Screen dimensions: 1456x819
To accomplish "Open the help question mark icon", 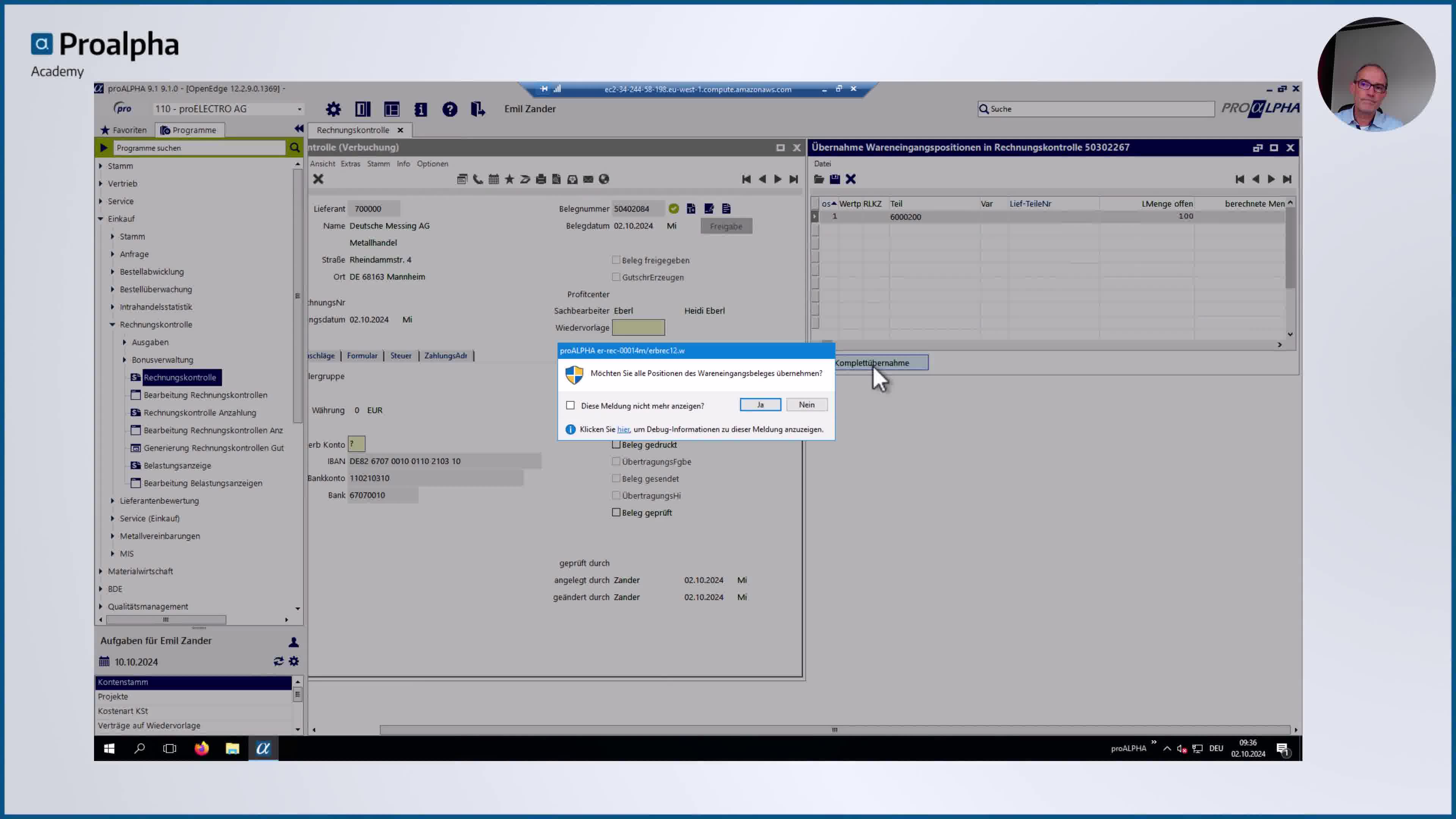I will pyautogui.click(x=450, y=109).
